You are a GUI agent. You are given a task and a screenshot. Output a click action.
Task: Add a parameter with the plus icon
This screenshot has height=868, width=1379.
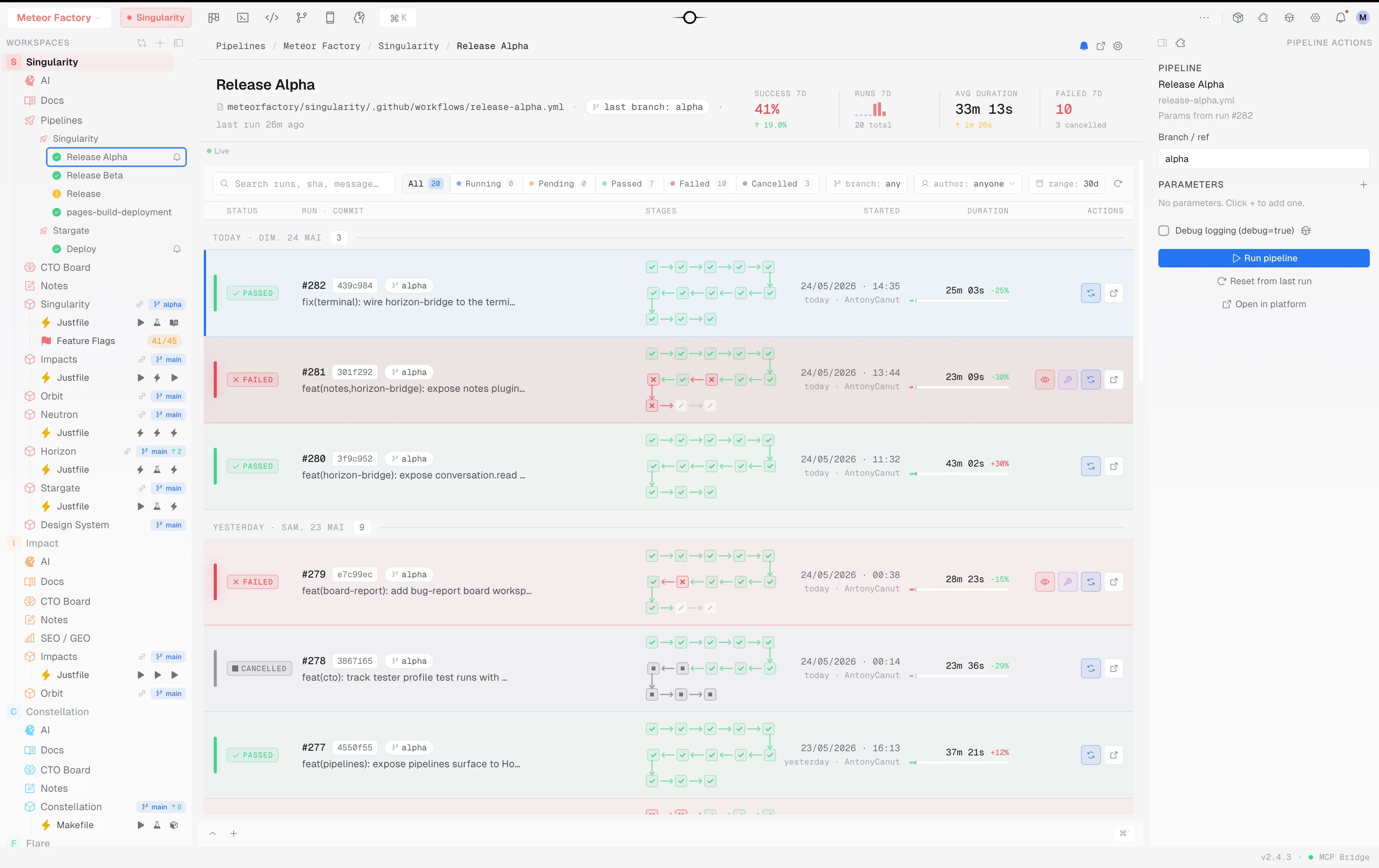coord(1364,184)
